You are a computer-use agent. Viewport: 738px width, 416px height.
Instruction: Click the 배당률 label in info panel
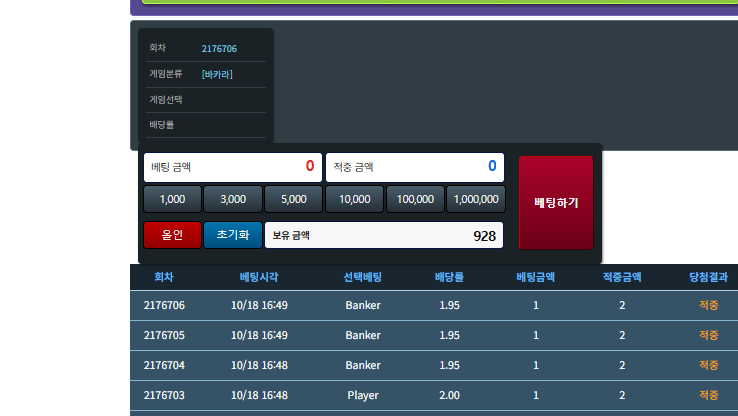click(x=161, y=125)
